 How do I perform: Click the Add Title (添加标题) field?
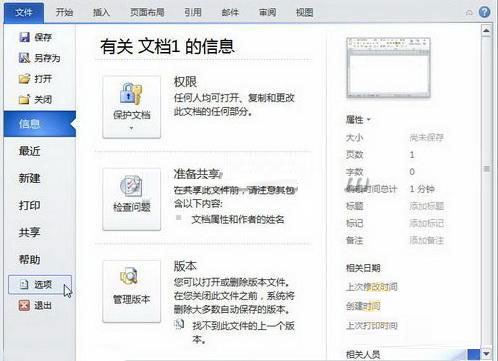coord(427,206)
